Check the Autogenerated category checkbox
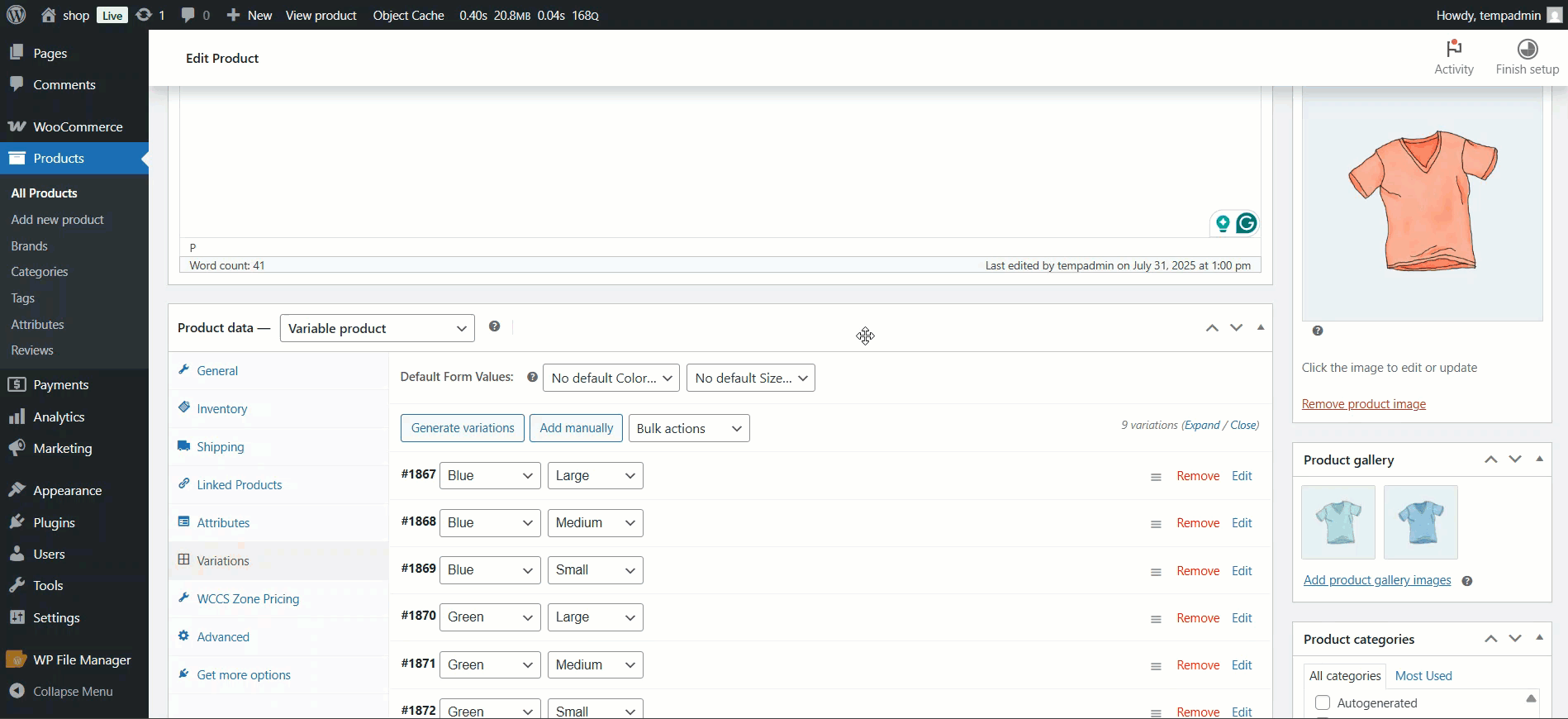The height and width of the screenshot is (719, 1568). pos(1323,702)
